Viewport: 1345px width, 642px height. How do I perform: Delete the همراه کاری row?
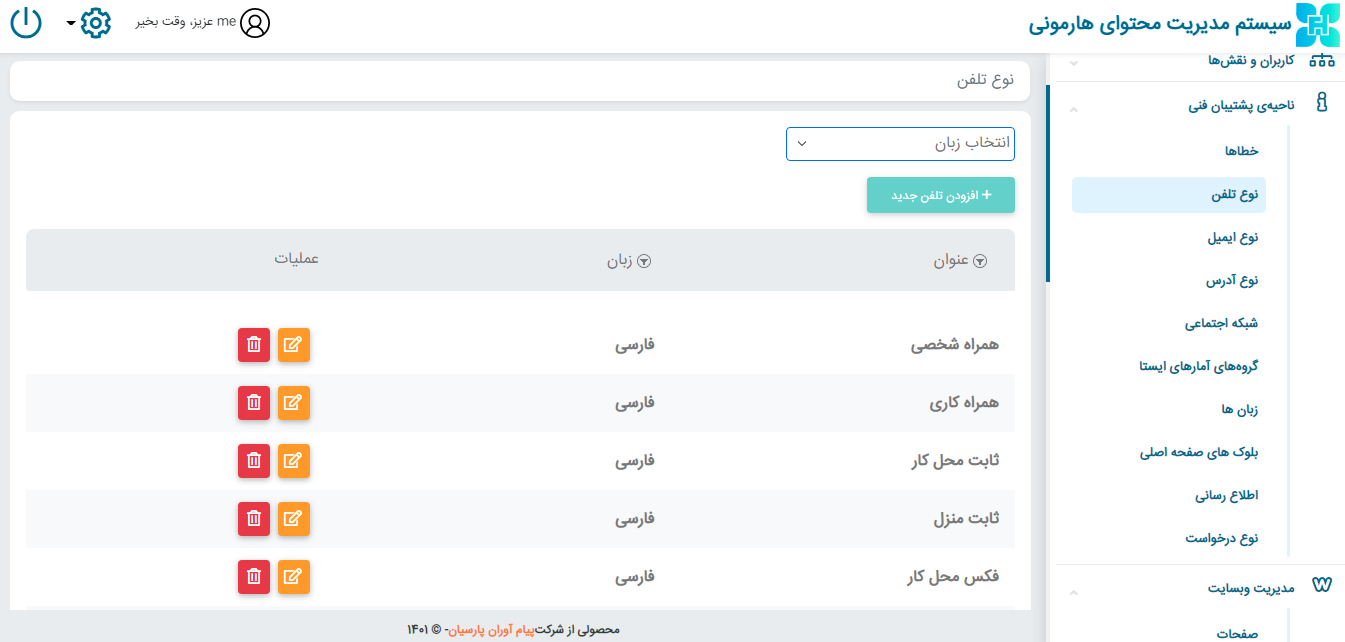tap(254, 403)
